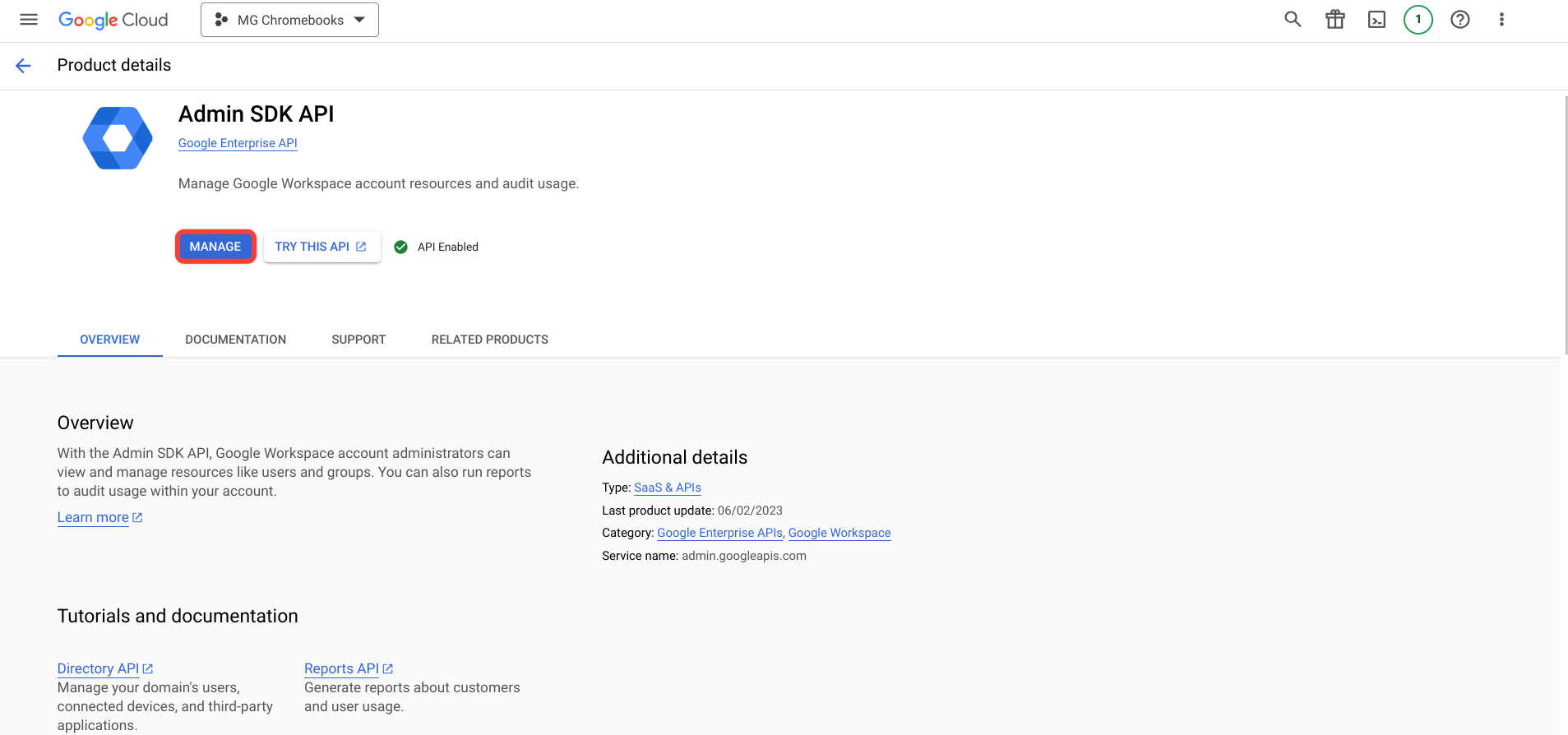Click the TRY THIS API button

click(321, 247)
